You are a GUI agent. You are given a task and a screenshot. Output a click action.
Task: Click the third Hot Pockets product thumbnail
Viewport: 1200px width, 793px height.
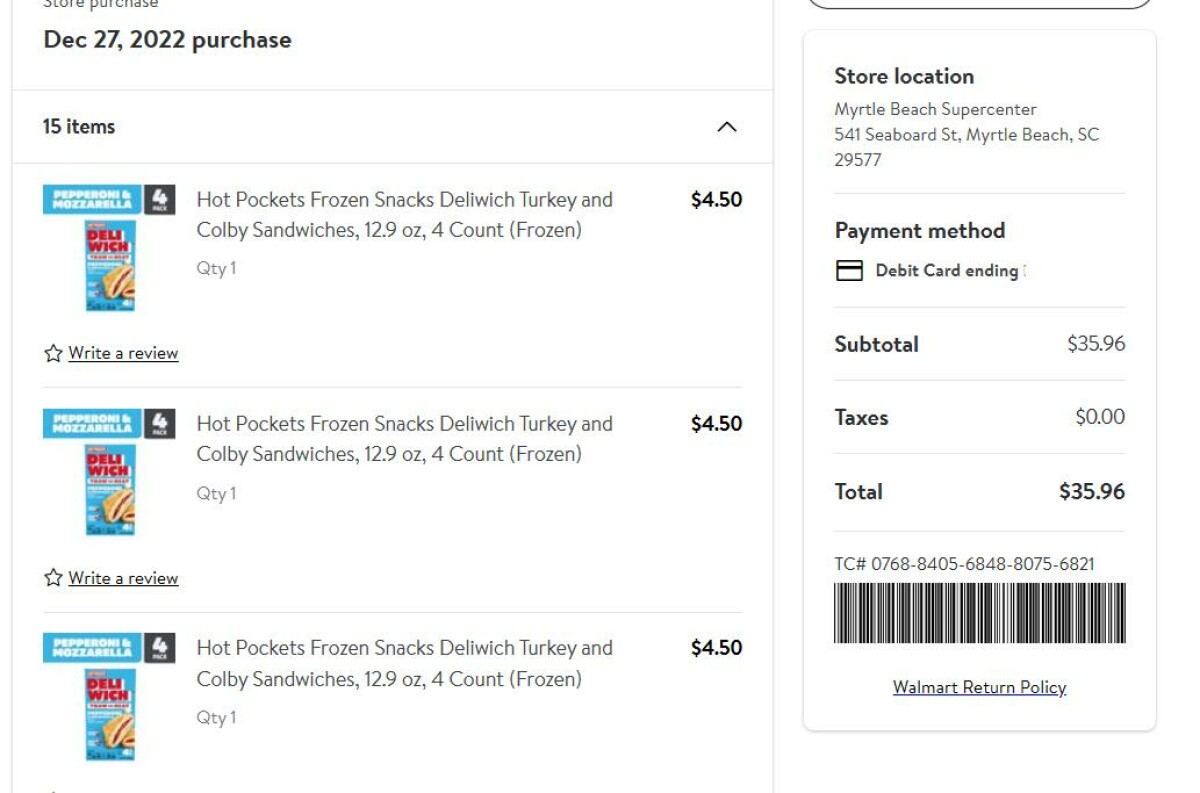pos(109,697)
